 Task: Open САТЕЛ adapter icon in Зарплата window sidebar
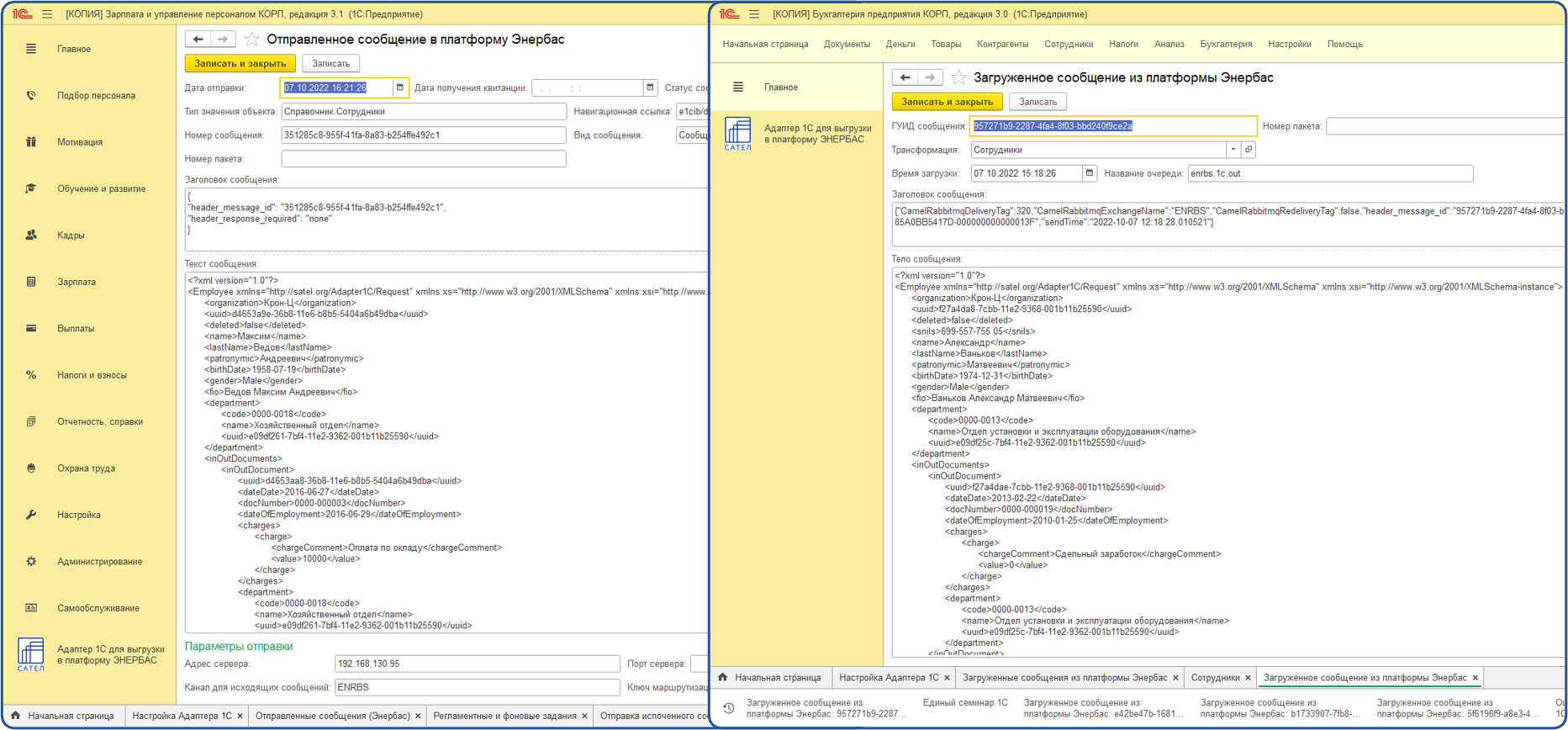coord(31,654)
